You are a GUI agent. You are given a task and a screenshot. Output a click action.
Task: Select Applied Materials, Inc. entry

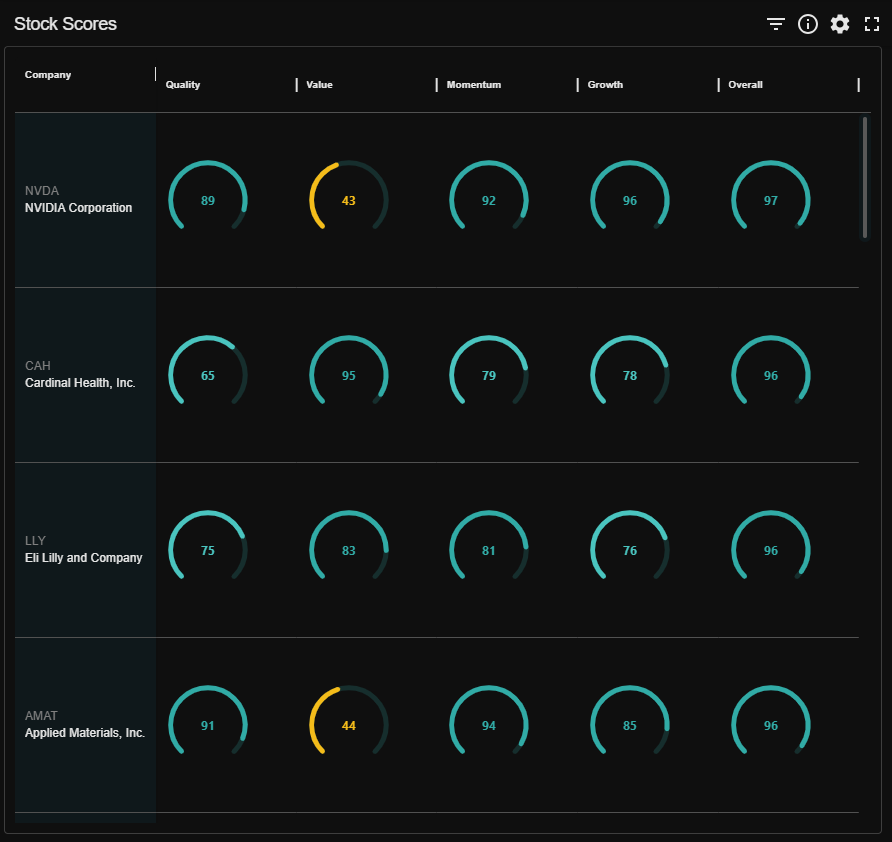[85, 733]
